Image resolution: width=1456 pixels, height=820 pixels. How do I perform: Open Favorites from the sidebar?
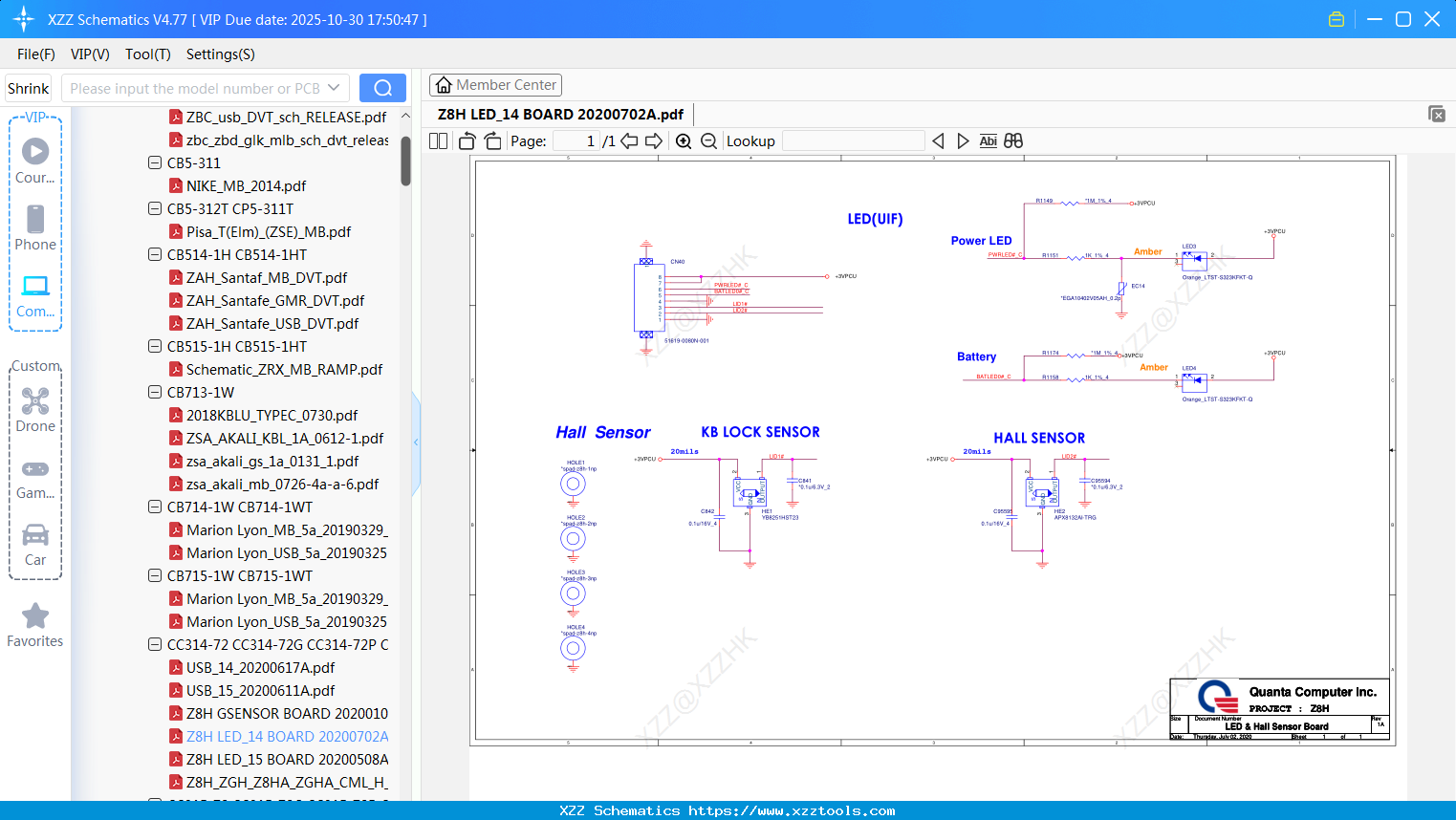coord(35,625)
